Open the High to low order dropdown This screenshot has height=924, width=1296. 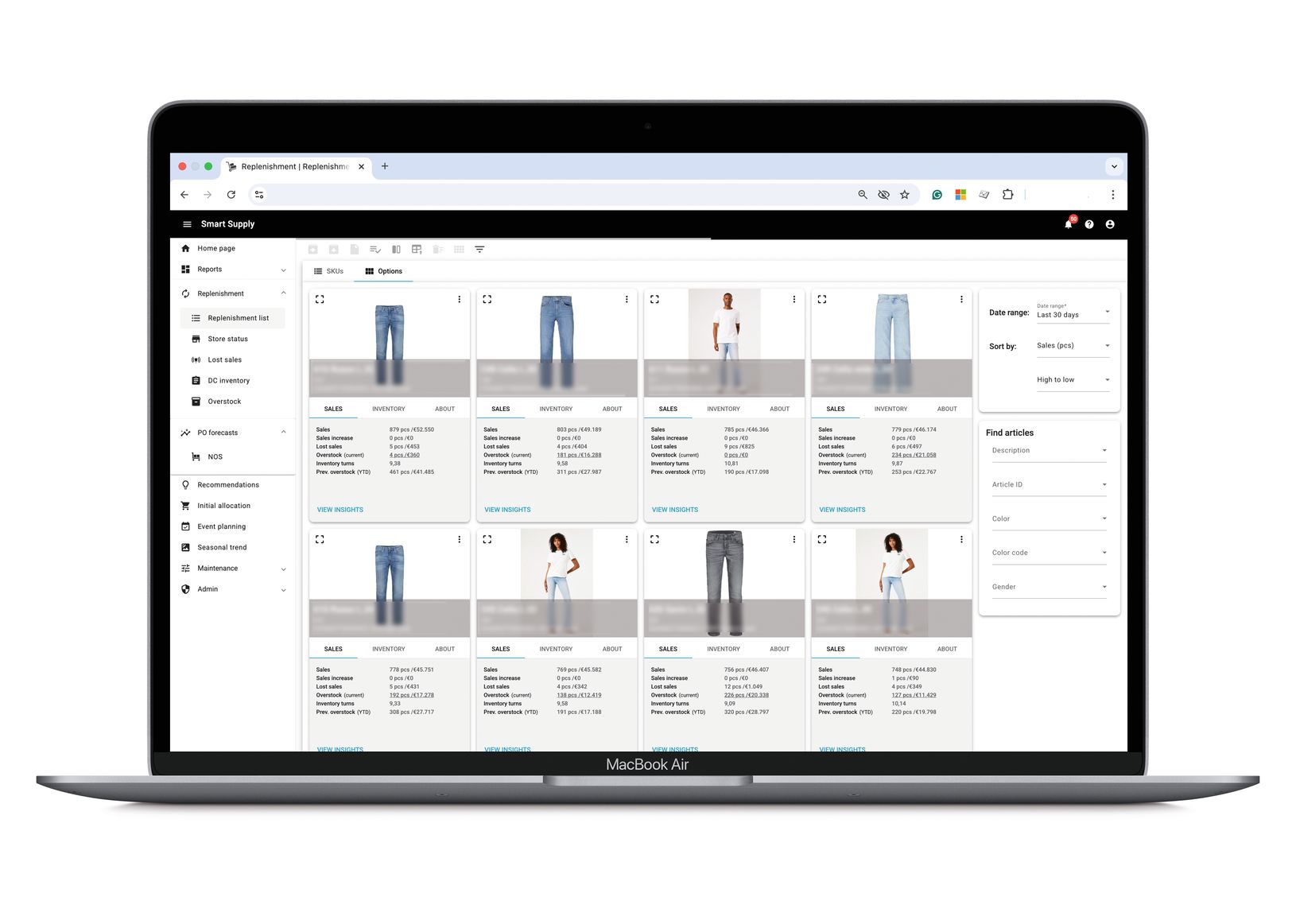click(1073, 380)
